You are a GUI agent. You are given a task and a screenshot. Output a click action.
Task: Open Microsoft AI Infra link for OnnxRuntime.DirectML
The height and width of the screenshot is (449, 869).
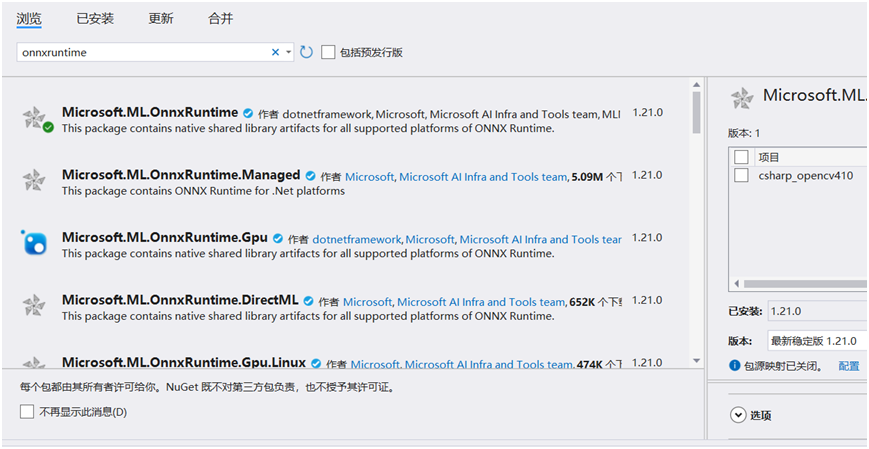pos(480,302)
